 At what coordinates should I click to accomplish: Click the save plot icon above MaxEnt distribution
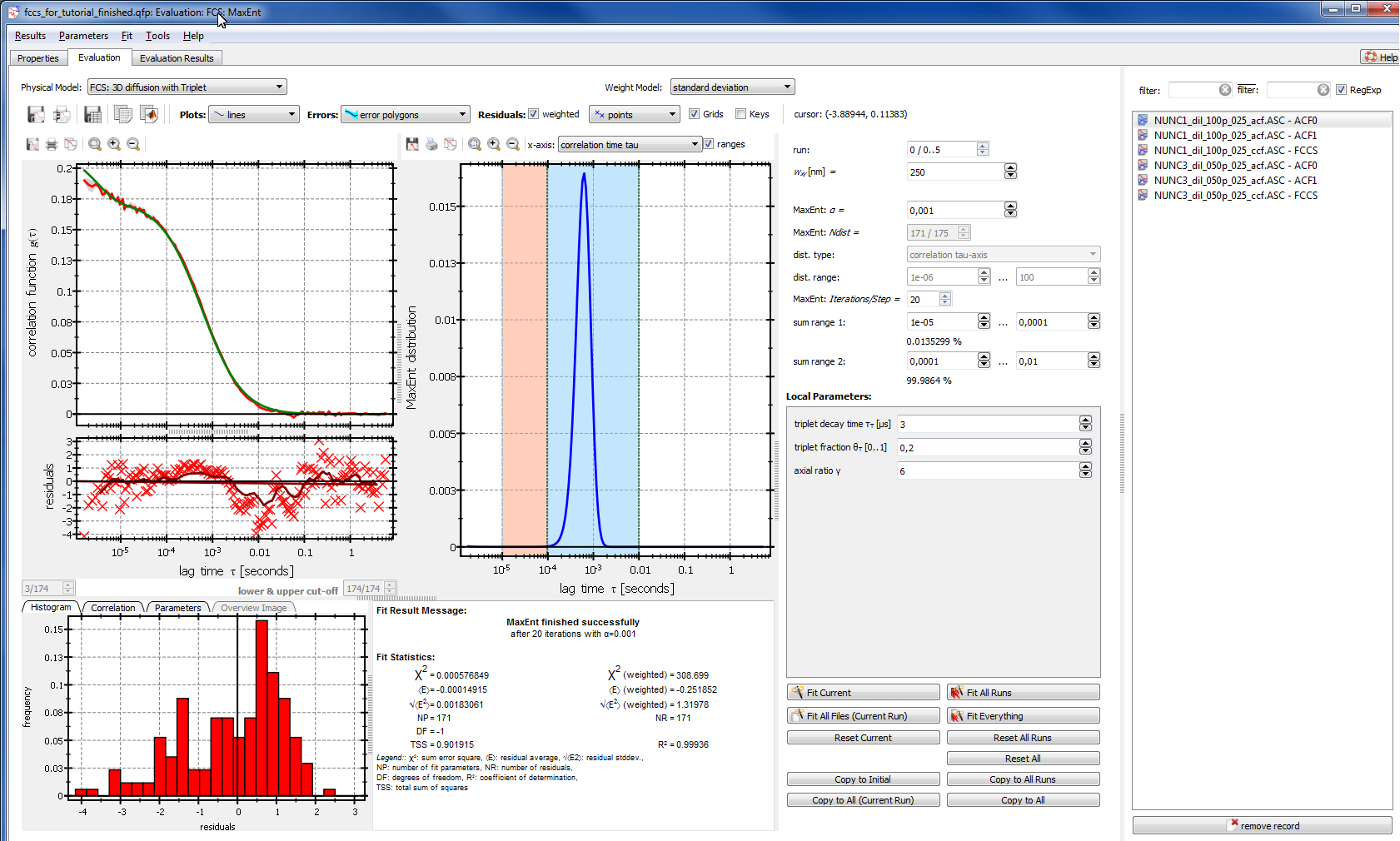coord(412,144)
